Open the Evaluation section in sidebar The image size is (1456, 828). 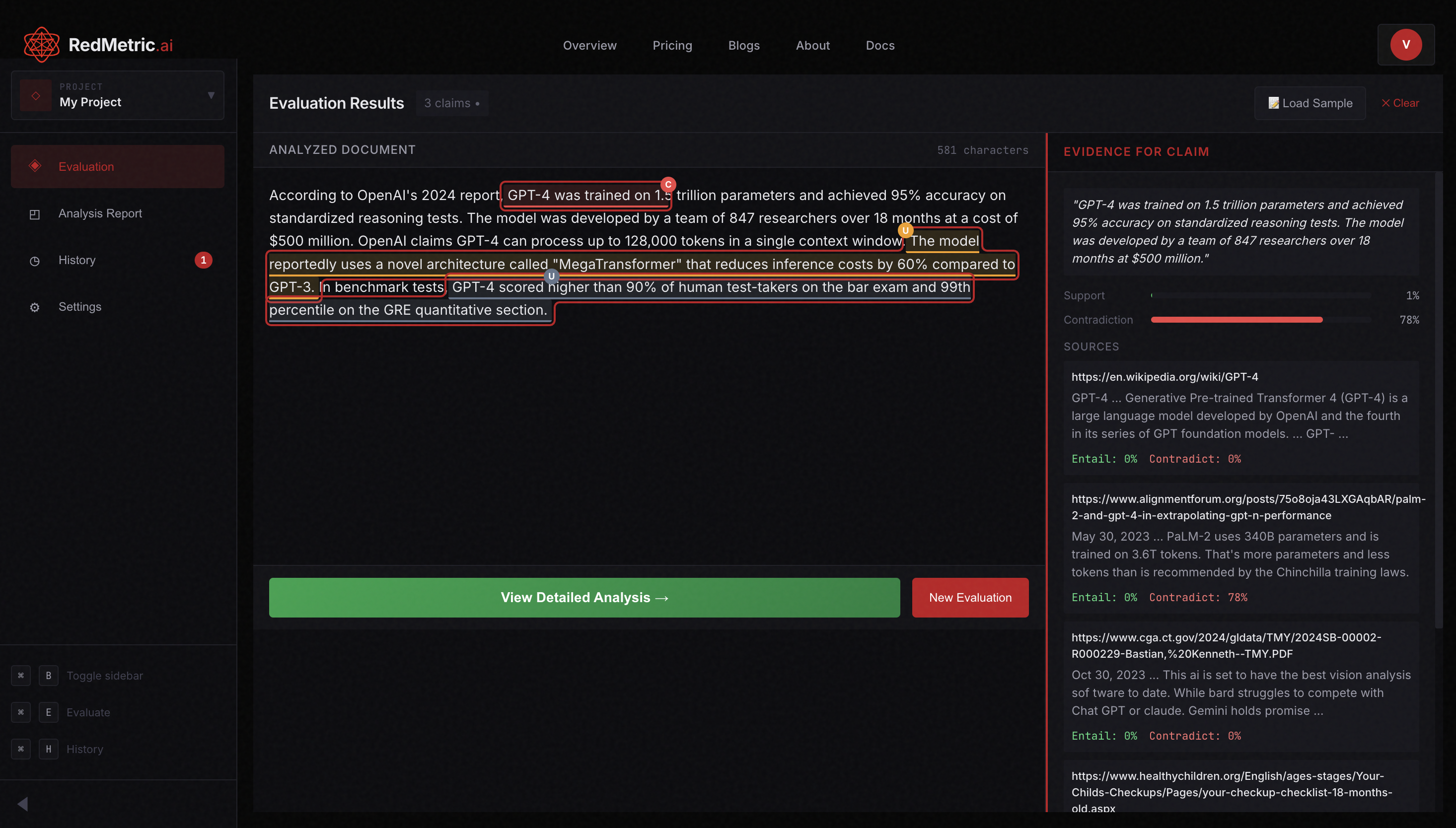point(85,166)
